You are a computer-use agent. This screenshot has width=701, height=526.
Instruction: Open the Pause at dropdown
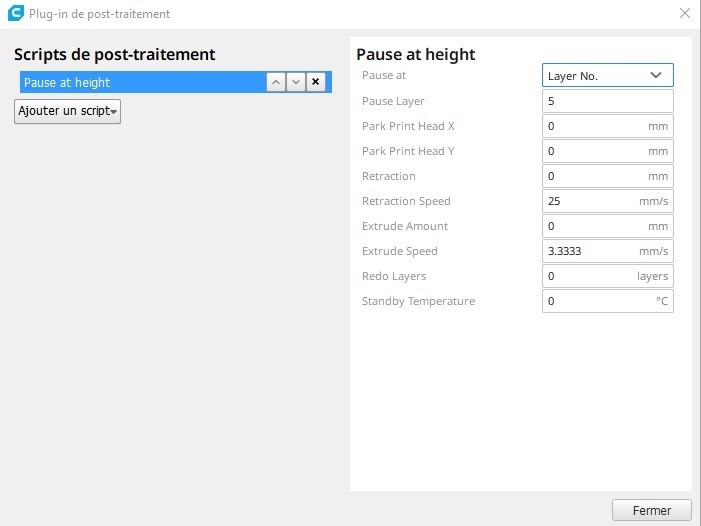pyautogui.click(x=607, y=75)
